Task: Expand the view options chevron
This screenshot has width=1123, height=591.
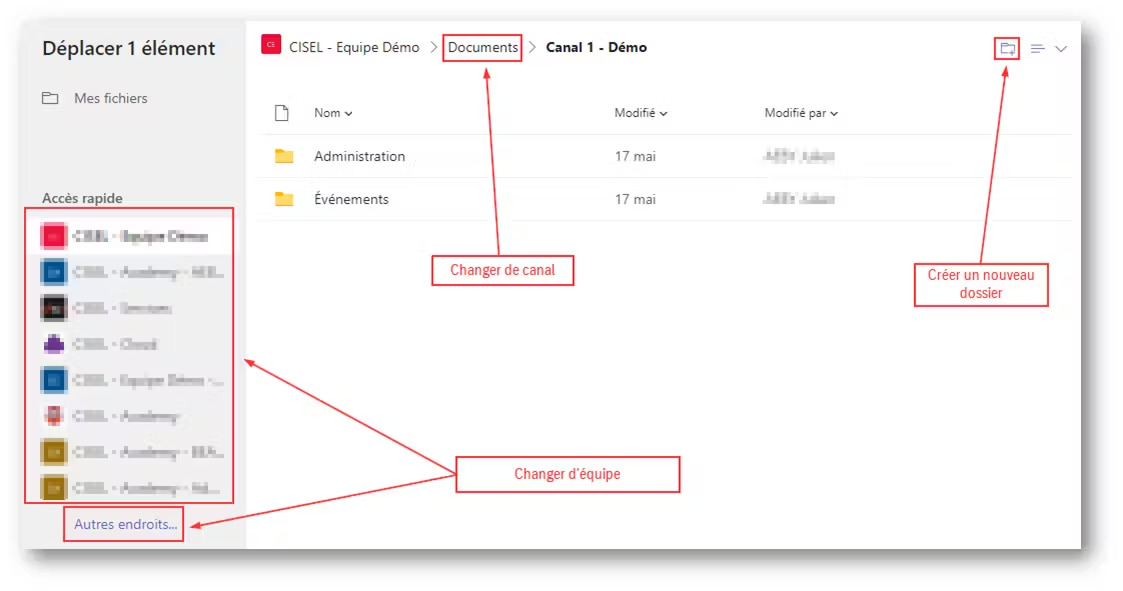Action: pos(1061,48)
